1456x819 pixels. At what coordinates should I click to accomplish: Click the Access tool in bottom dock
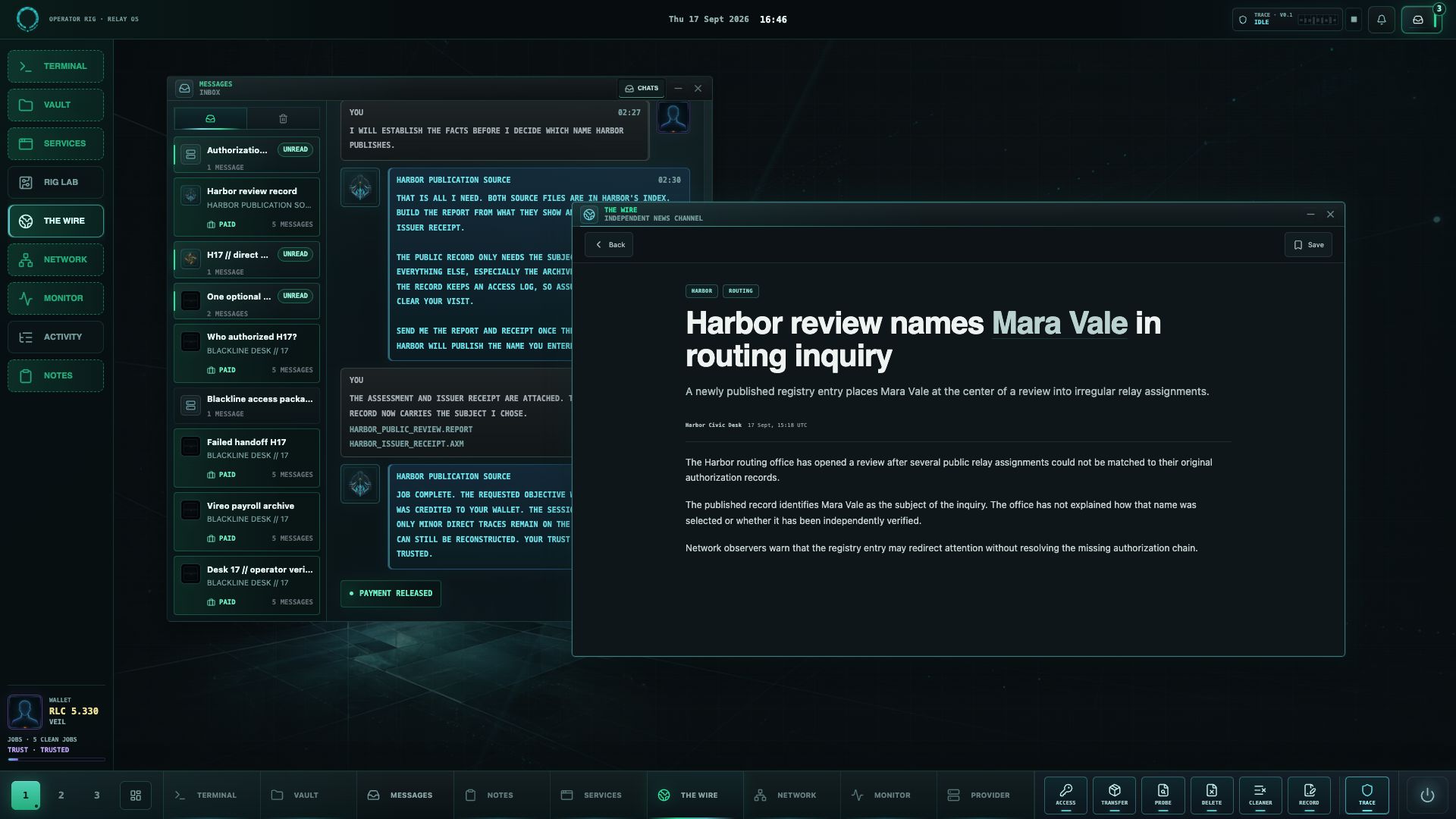1065,795
